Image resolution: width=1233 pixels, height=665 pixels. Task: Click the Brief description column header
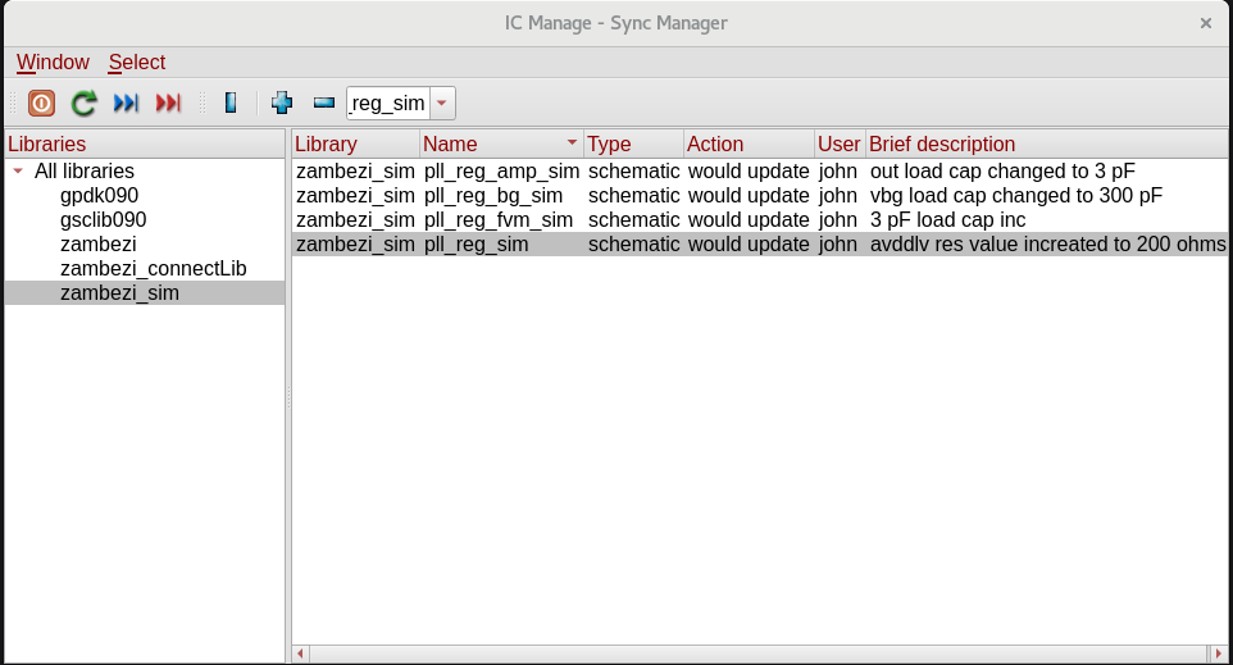[942, 144]
